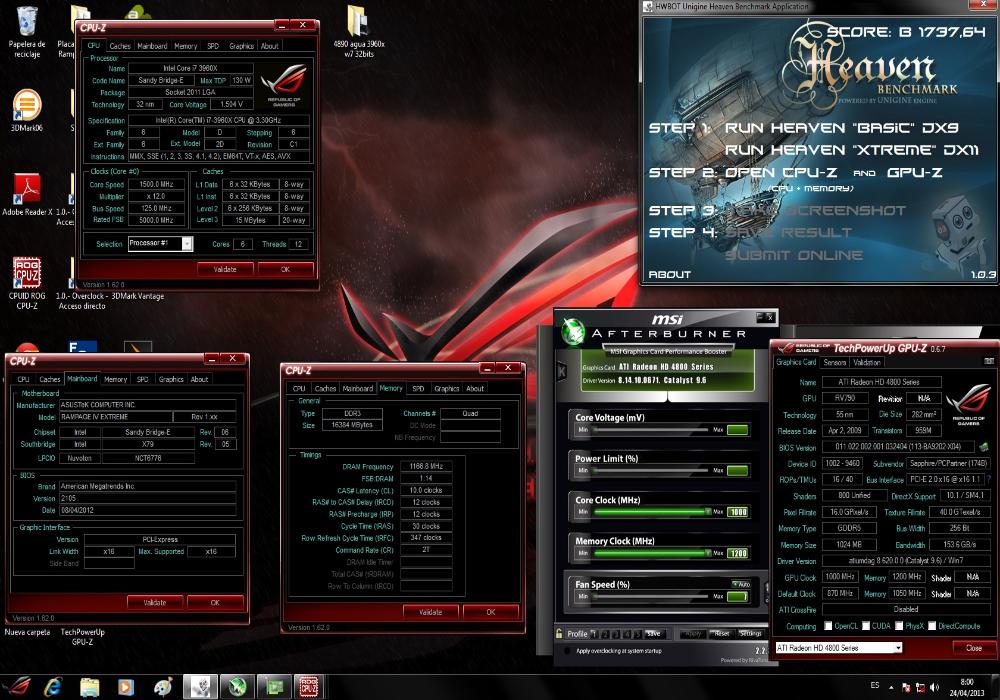Viewport: 1000px width, 700px height.
Task: Switch to the Heaven Benchmark taskbar button
Action: click(200, 687)
